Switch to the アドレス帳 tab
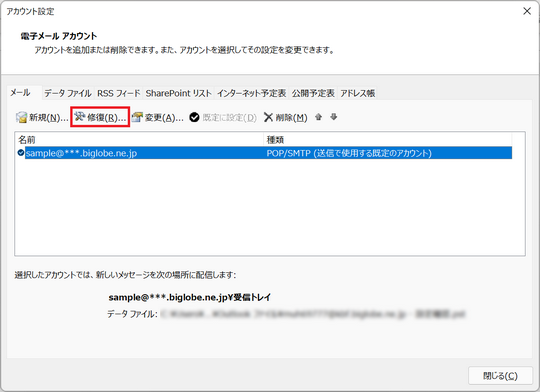 point(357,93)
